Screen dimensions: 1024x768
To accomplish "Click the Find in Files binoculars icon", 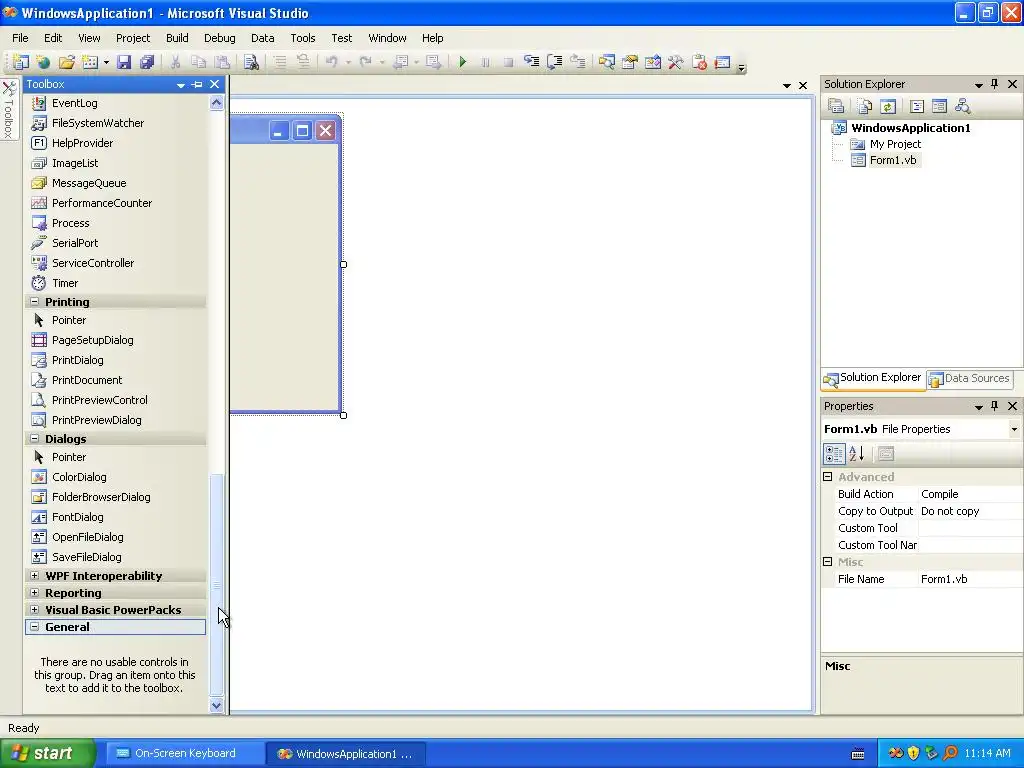I will [251, 62].
